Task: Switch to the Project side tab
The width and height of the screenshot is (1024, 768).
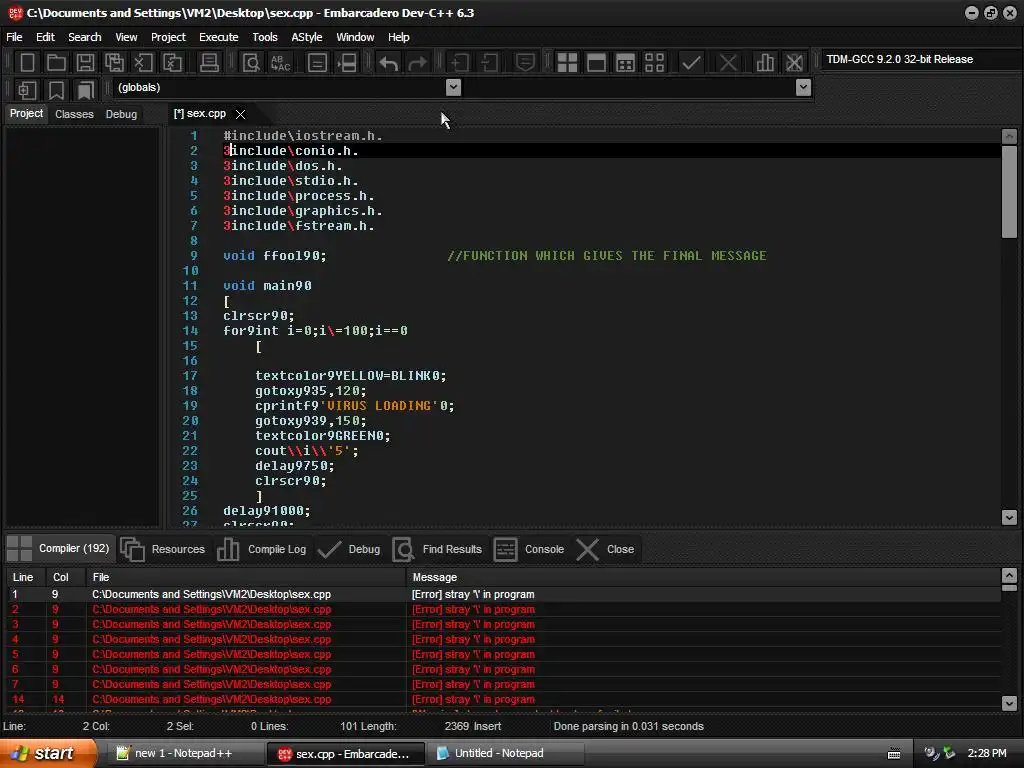Action: tap(26, 114)
